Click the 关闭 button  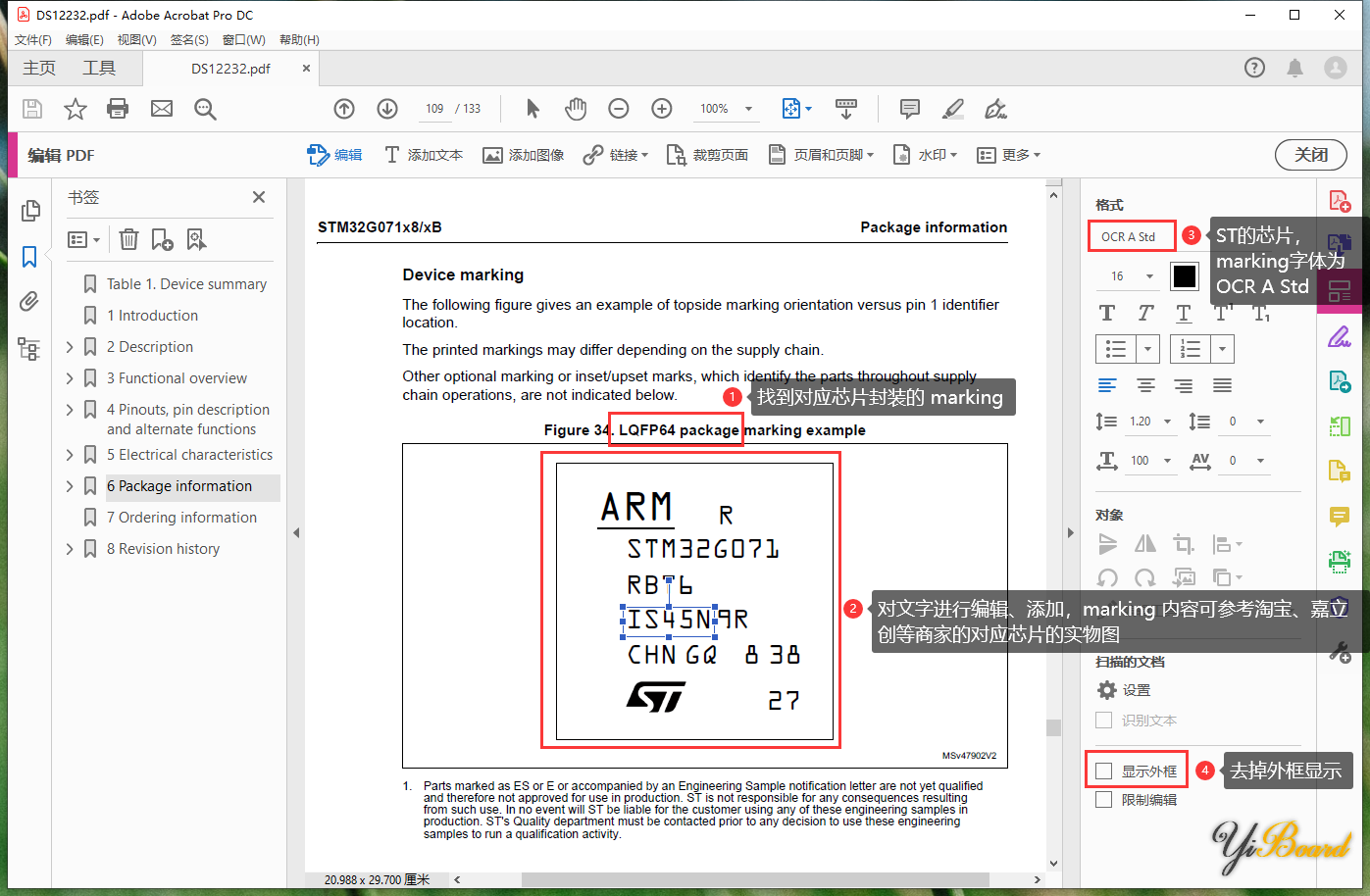pos(1311,155)
